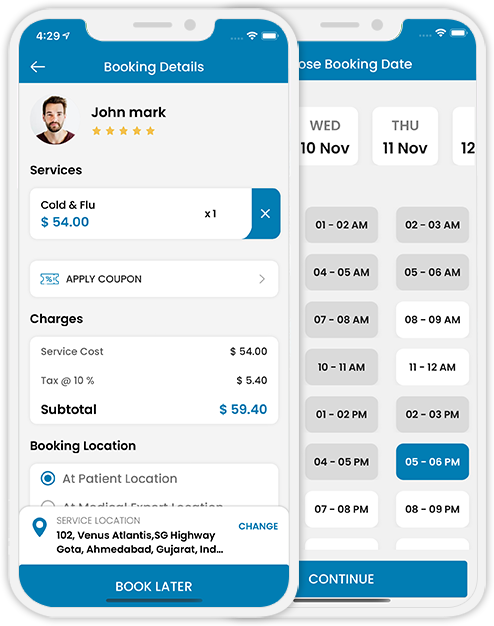Viewport: 494px width, 626px height.
Task: Tap the fifth rating star for John mark
Action: coord(150,131)
